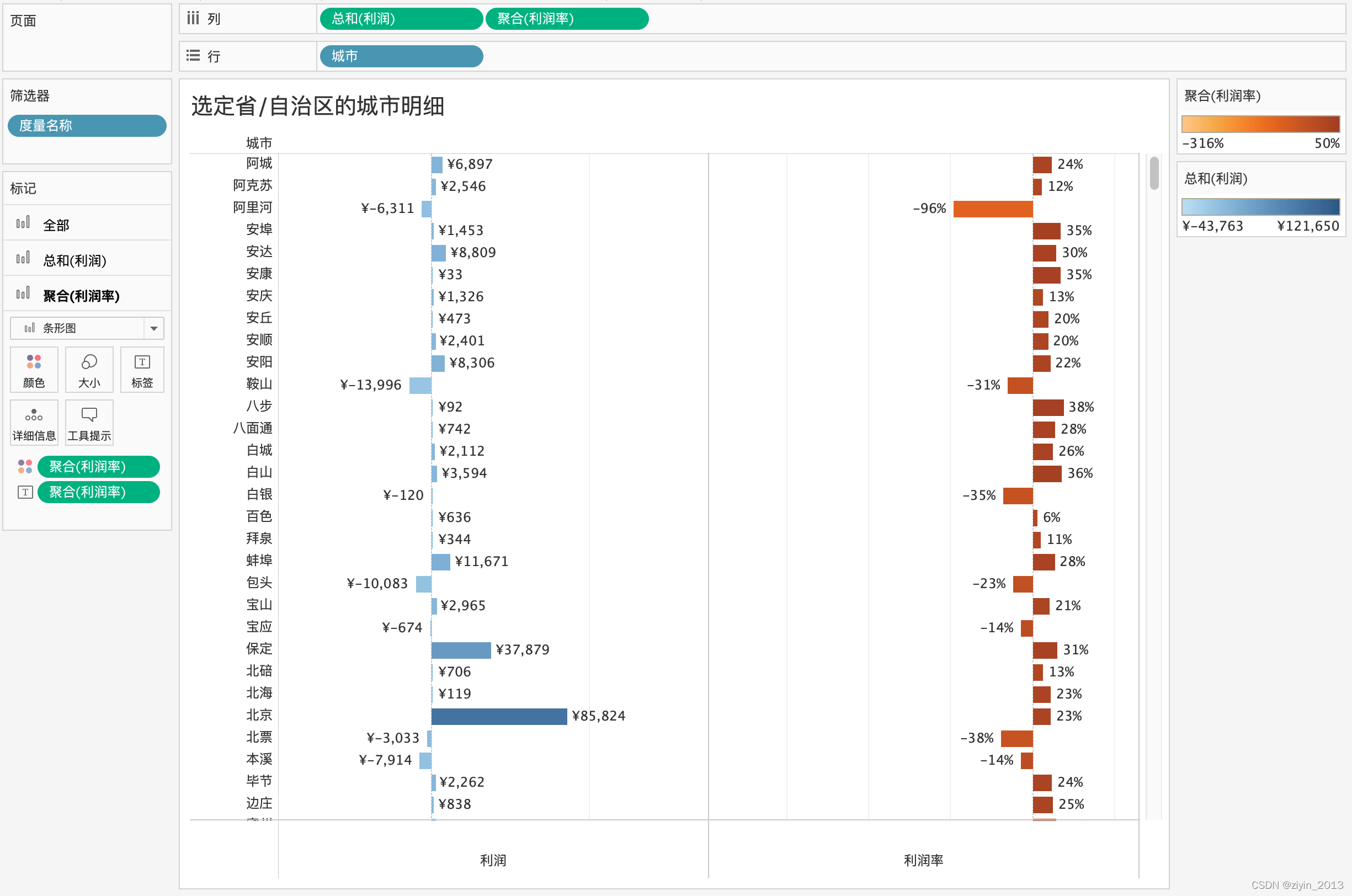Open the Label mark card
This screenshot has width=1352, height=896.
click(x=142, y=369)
